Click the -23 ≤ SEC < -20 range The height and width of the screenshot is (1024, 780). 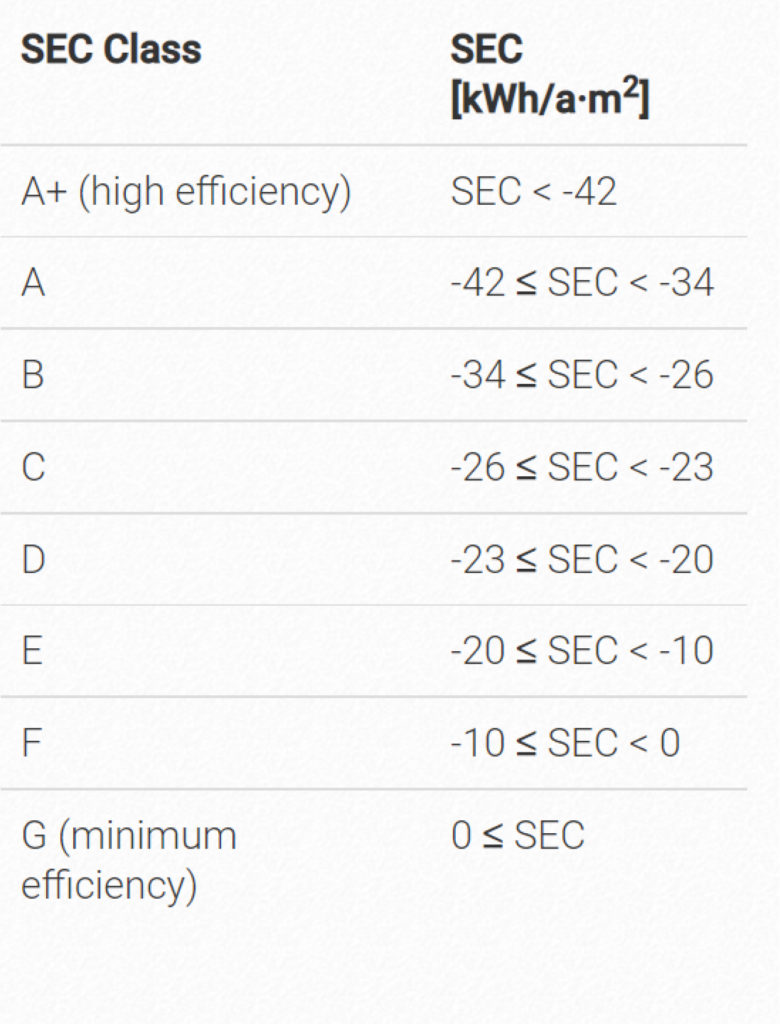point(582,560)
